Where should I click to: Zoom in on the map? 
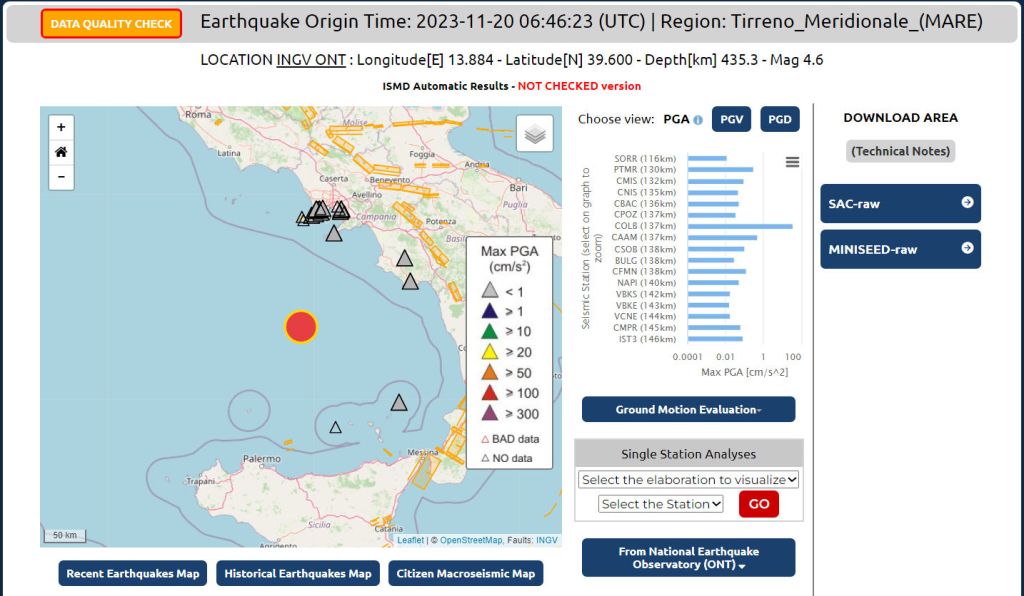(61, 127)
